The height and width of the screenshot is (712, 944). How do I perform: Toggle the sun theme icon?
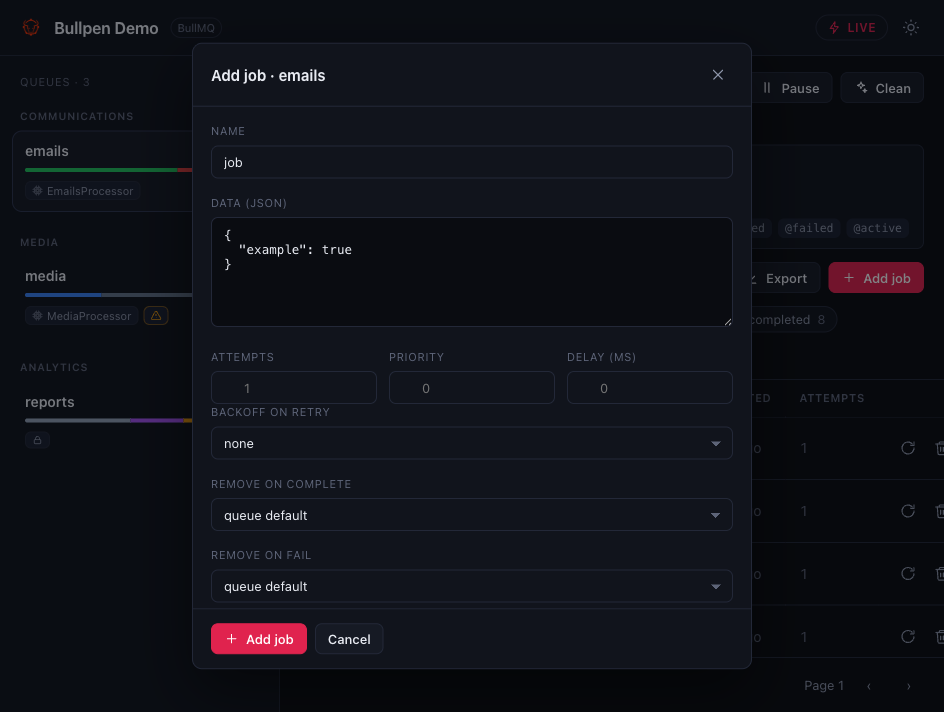point(910,28)
